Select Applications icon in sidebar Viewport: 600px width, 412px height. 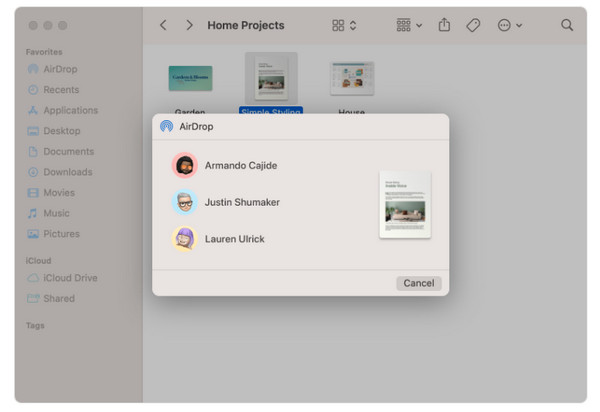point(33,110)
